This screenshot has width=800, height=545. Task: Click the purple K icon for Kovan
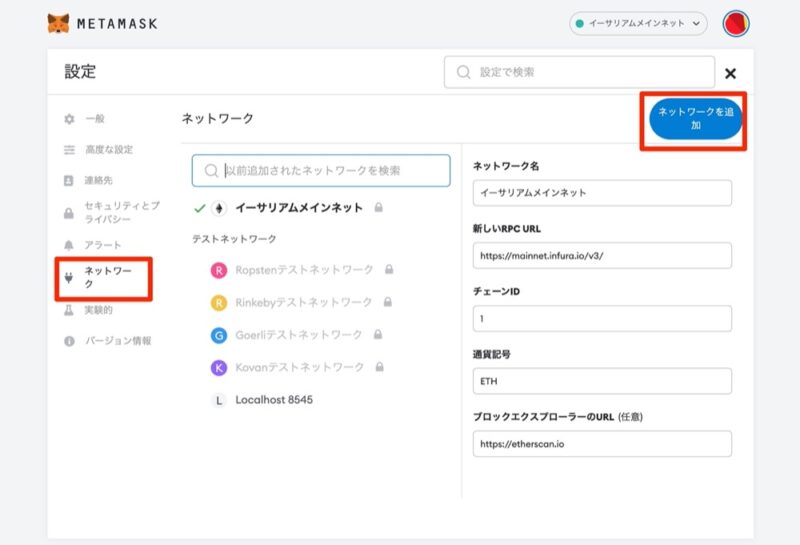pyautogui.click(x=219, y=367)
